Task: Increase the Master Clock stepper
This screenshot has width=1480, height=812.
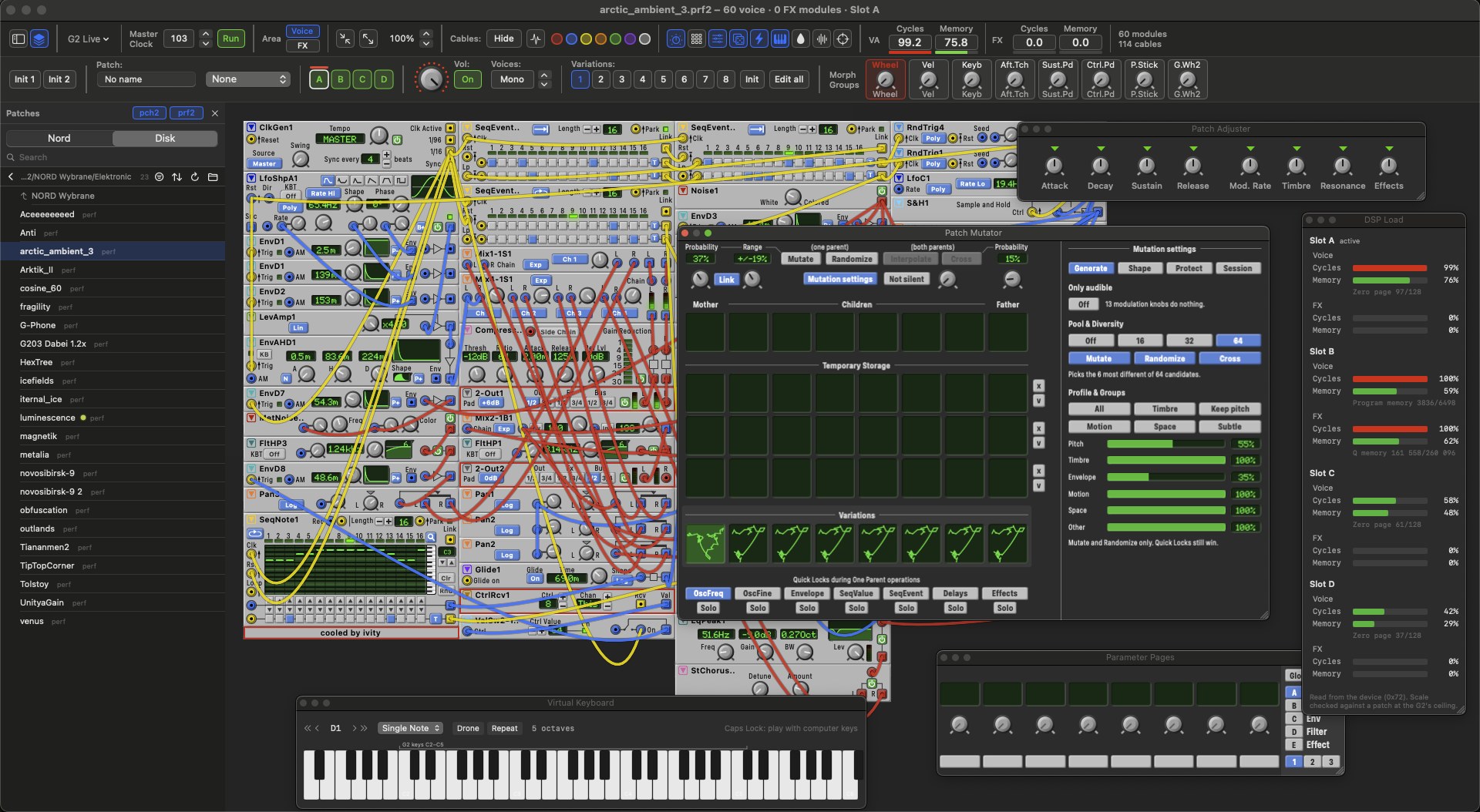Action: click(x=205, y=34)
